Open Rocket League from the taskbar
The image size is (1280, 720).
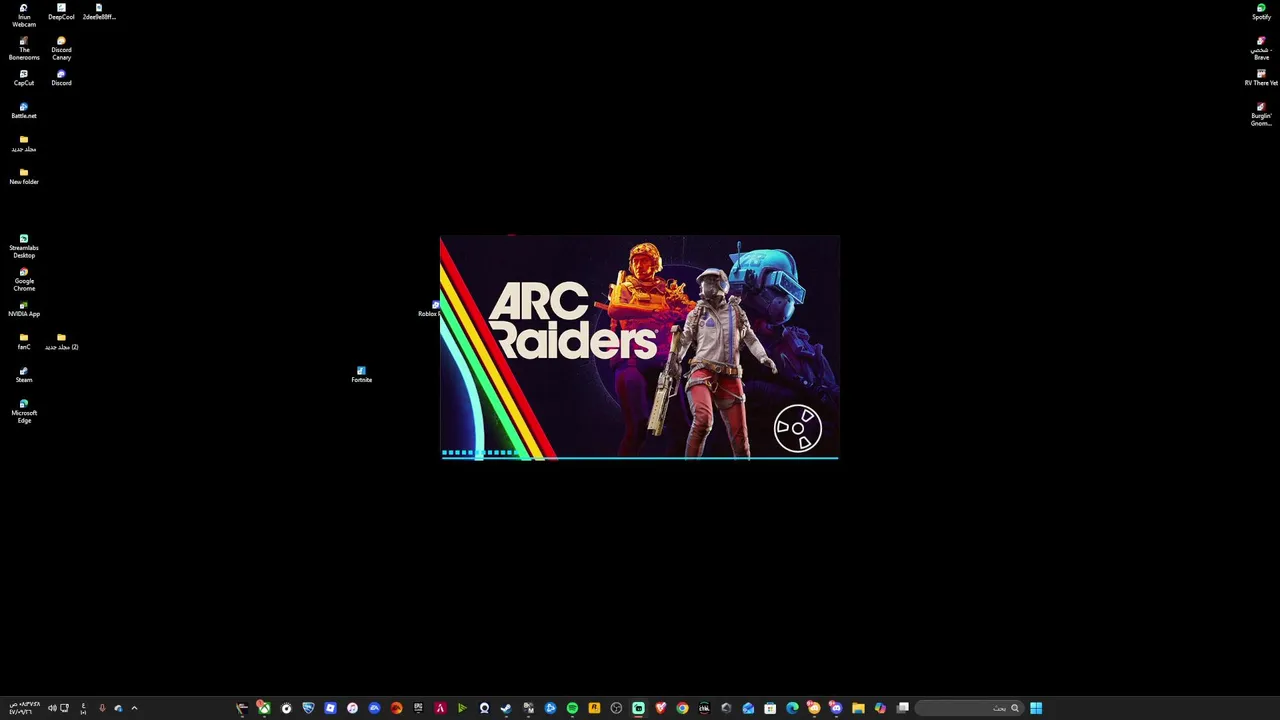[x=308, y=708]
